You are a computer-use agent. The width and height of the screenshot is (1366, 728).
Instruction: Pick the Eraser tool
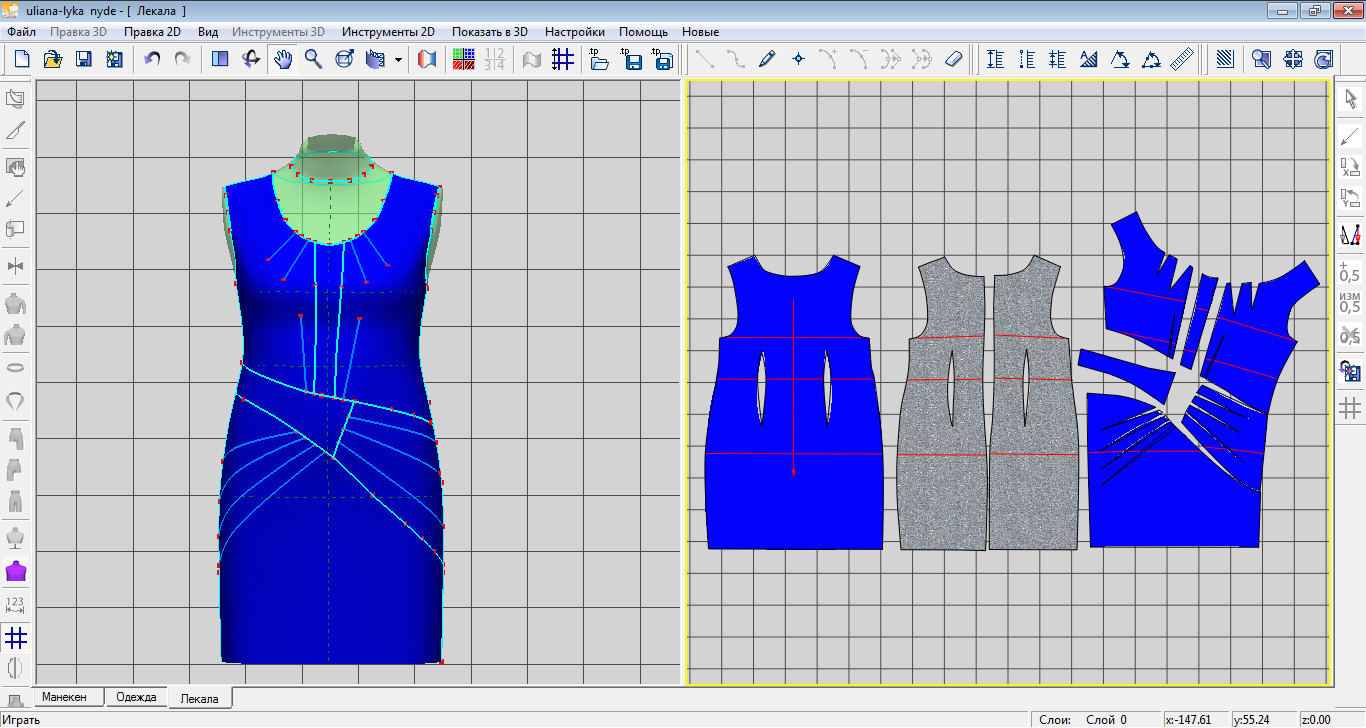click(x=953, y=59)
